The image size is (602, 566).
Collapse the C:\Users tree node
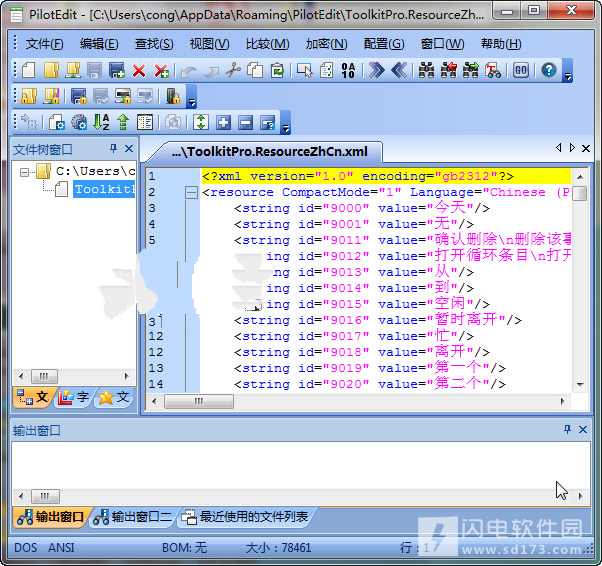pos(24,172)
